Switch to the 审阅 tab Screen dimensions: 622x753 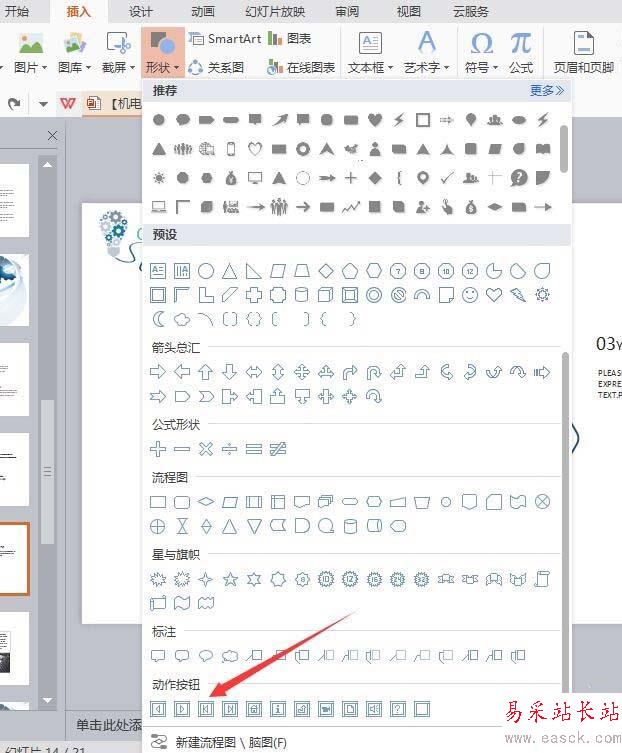click(x=347, y=12)
